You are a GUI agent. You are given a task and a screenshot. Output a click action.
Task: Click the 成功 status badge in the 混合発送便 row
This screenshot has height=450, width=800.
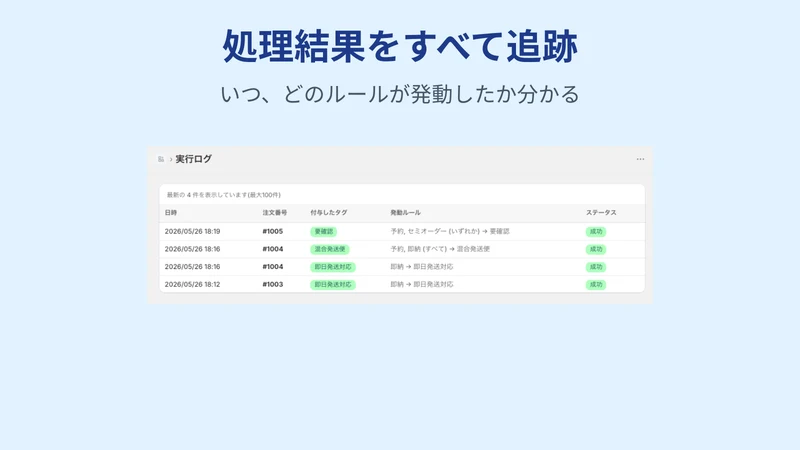point(595,249)
